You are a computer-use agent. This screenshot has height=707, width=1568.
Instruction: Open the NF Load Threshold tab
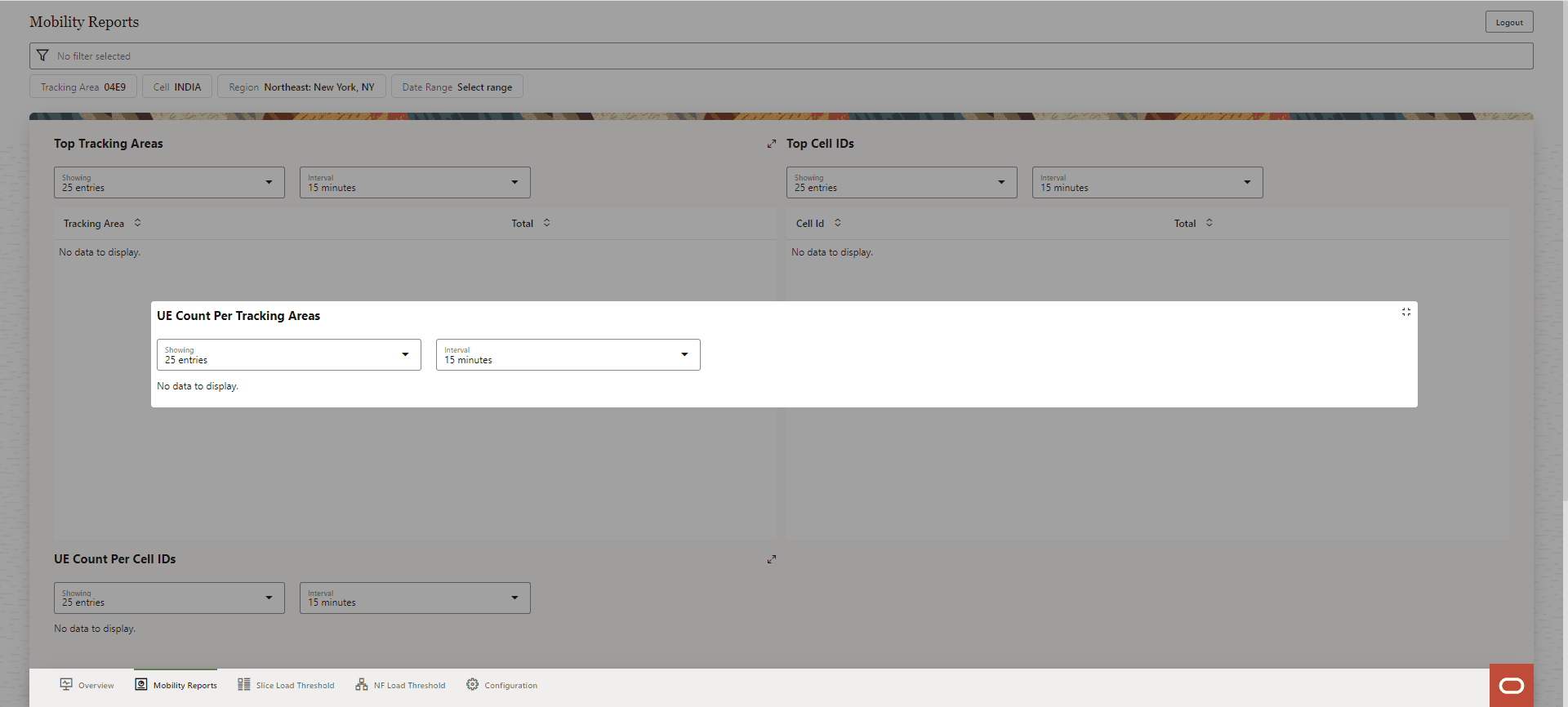coord(400,686)
